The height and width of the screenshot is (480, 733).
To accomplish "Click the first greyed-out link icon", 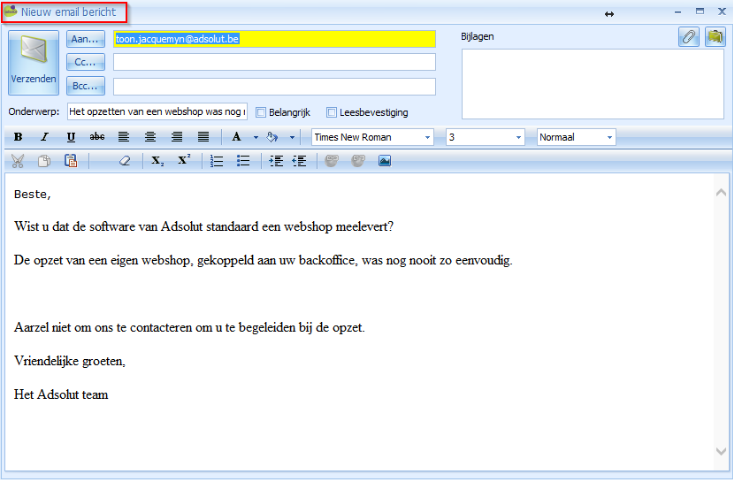I will (332, 161).
